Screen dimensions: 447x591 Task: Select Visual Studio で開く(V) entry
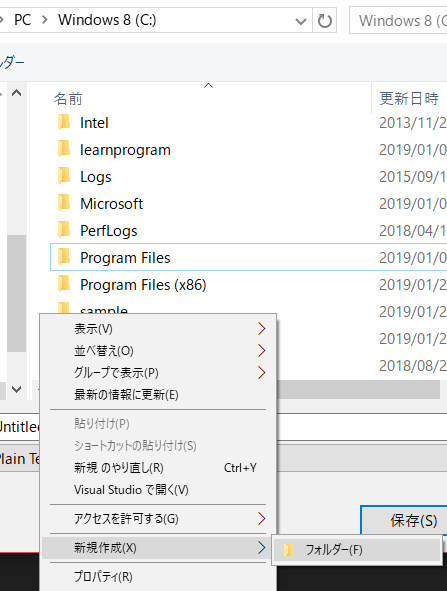pos(158,490)
